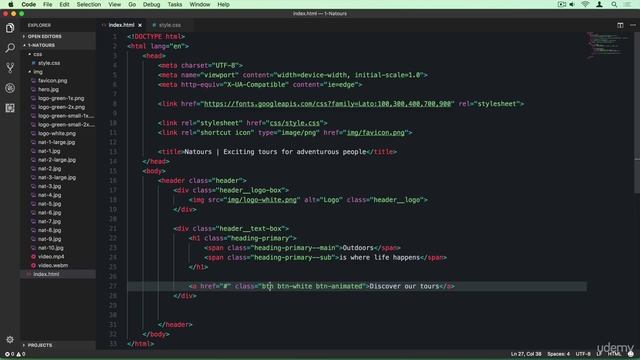Open the Selection menu

click(89, 4)
